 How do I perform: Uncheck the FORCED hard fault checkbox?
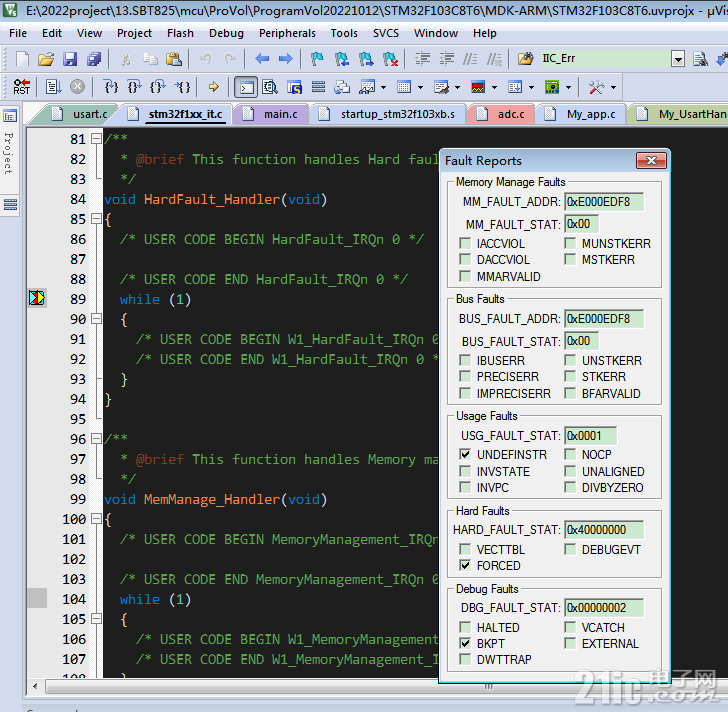tap(465, 565)
